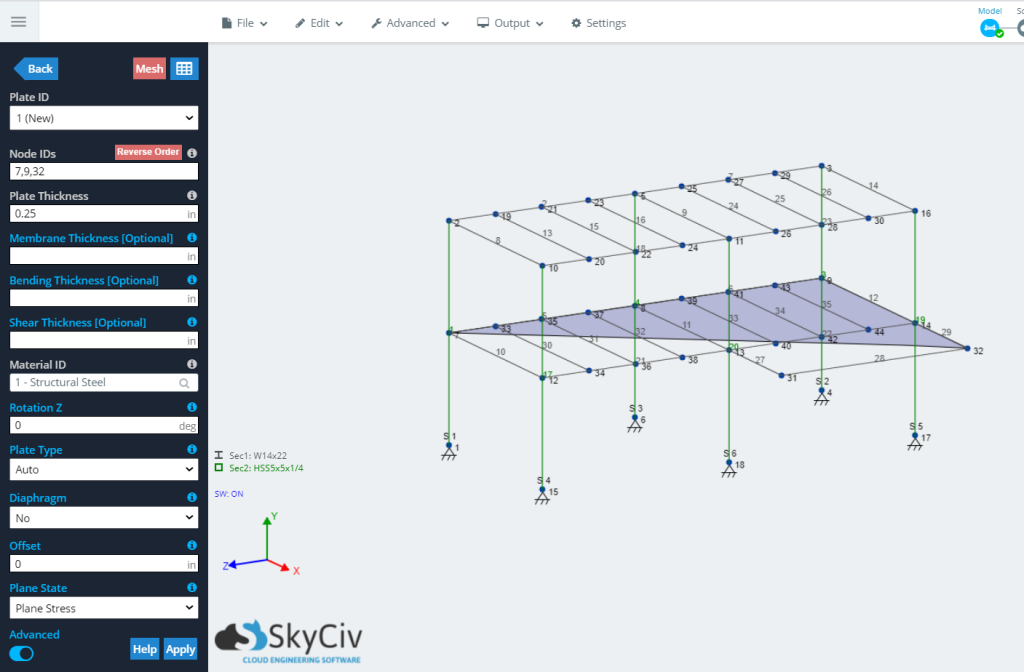Click the red Mesh button
1024x672 pixels.
(x=150, y=69)
